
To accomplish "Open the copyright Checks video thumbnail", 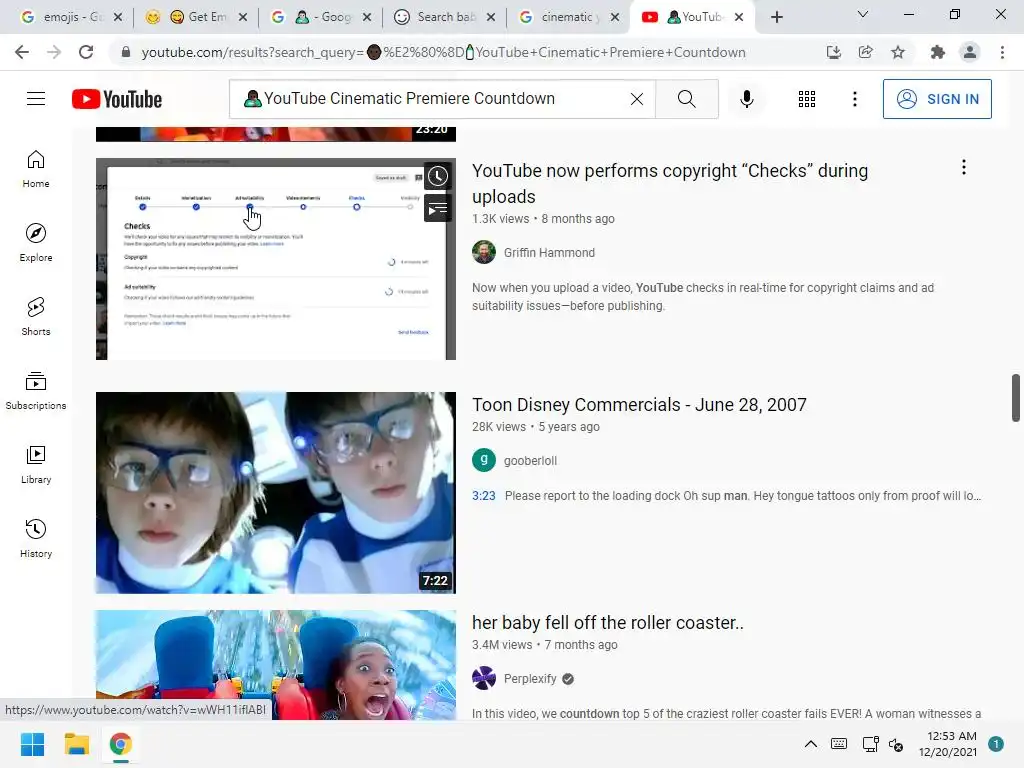I will 276,259.
